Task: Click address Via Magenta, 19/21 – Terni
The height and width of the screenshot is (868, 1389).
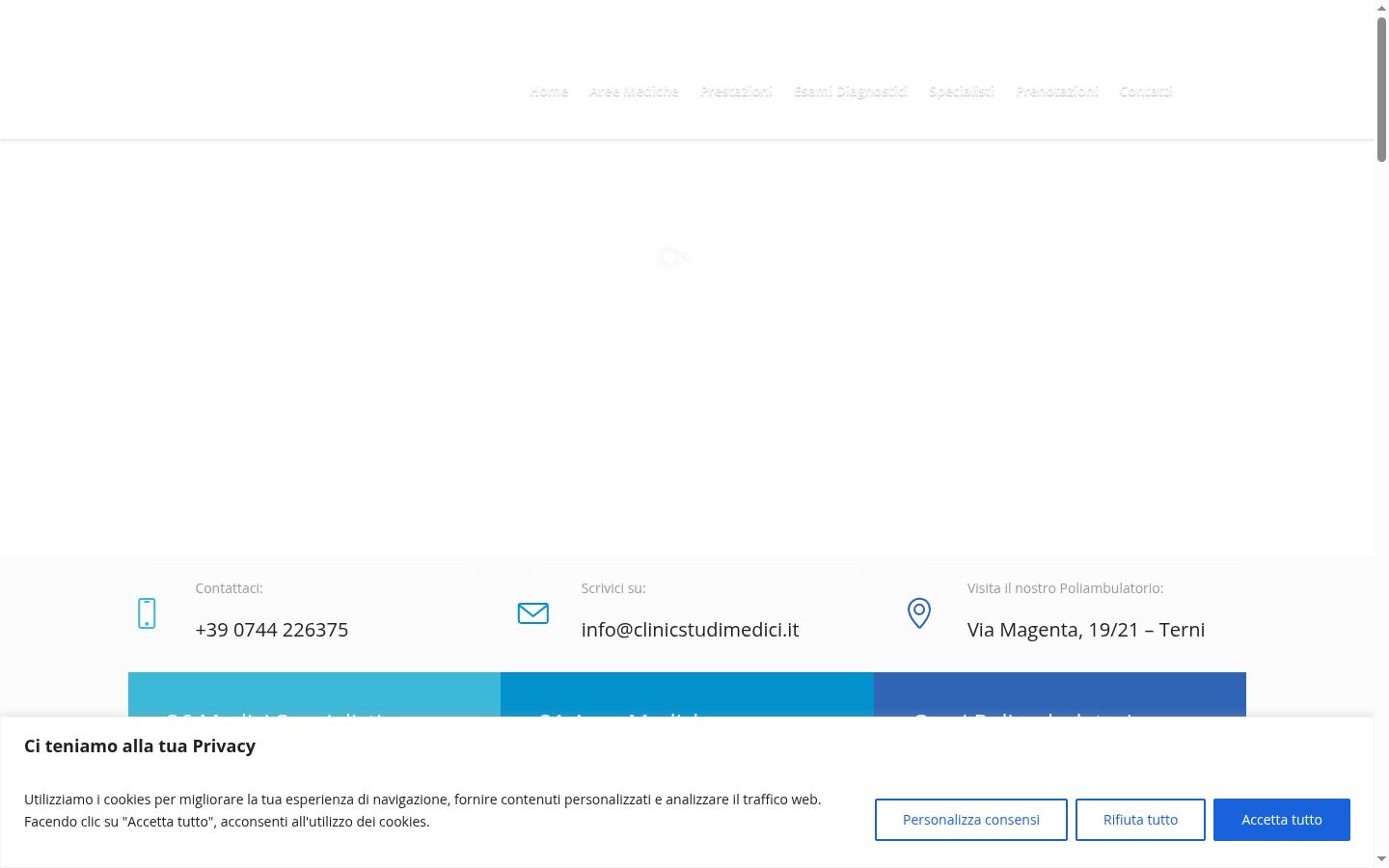Action: 1086,630
